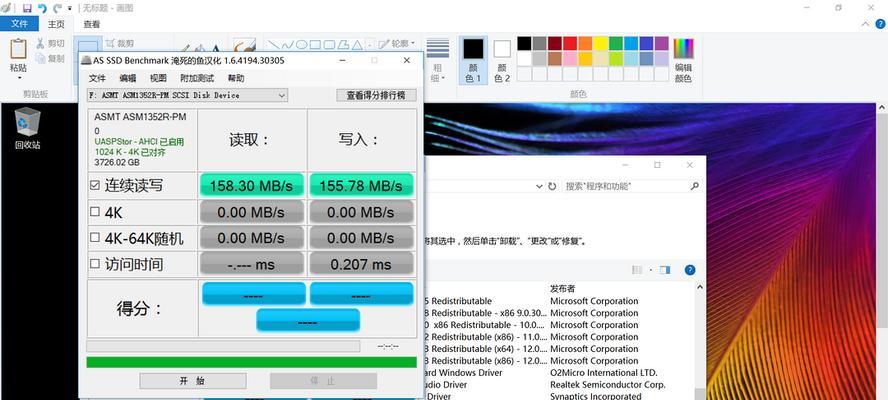Open AS SSD 附加测试 menu
Screen dimensions: 888x400
tap(197, 78)
